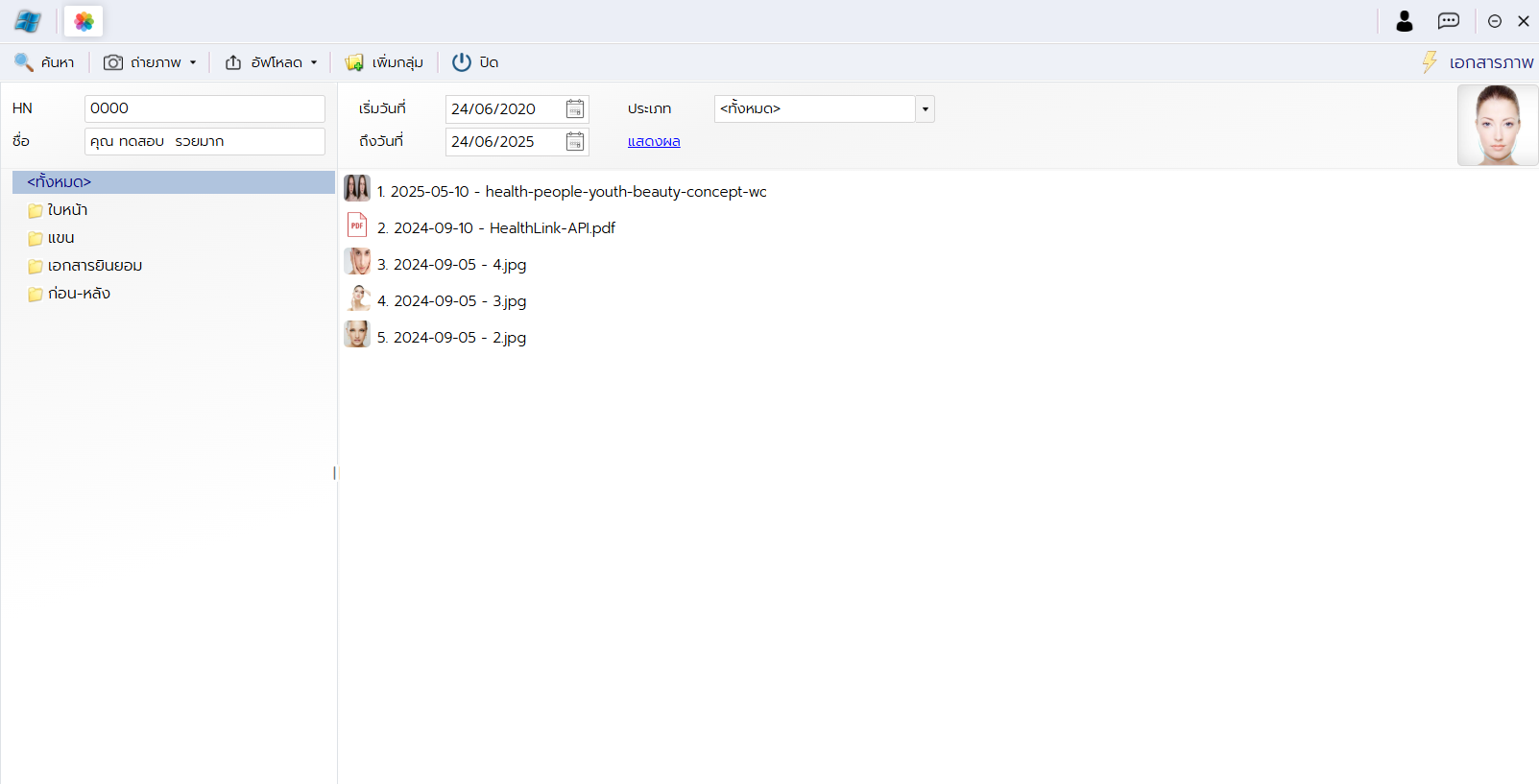Select the 4.jpg image thumbnail
This screenshot has width=1539, height=784.
[357, 262]
